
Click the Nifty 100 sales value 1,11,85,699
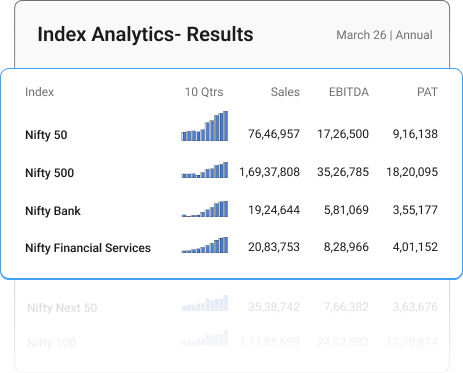(x=270, y=342)
